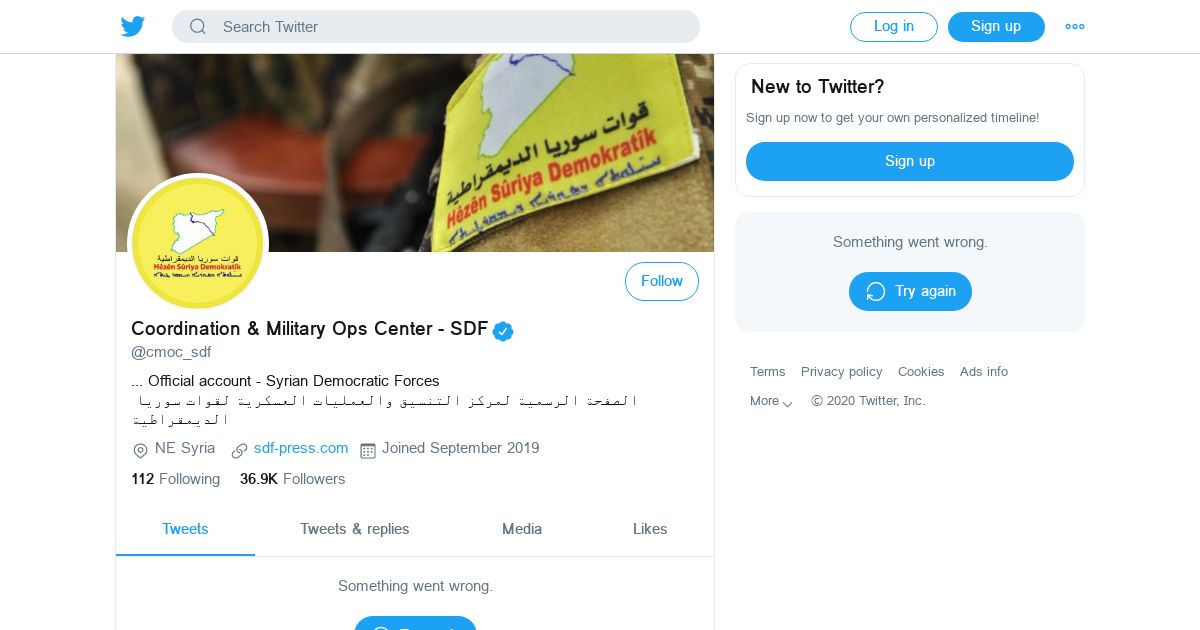This screenshot has width=1200, height=630.
Task: Open the three-dot more options menu
Action: 1075,27
